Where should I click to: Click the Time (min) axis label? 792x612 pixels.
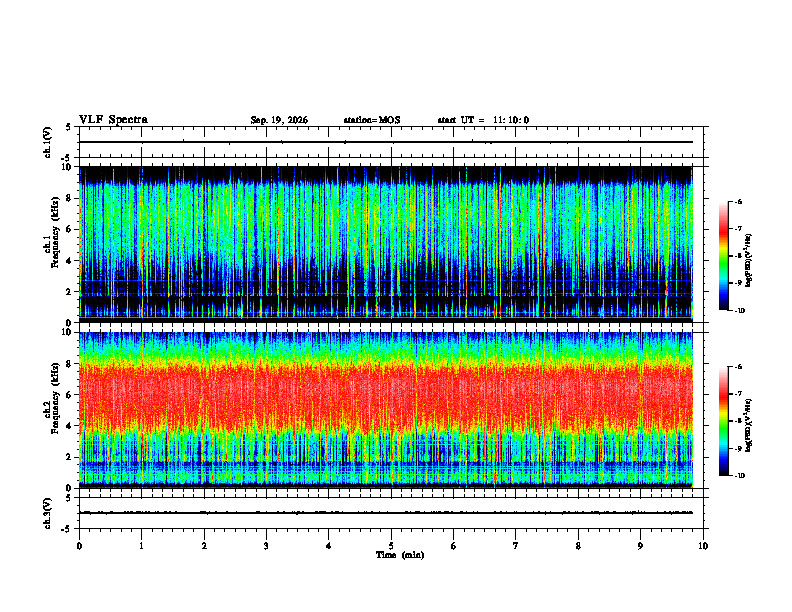400,555
